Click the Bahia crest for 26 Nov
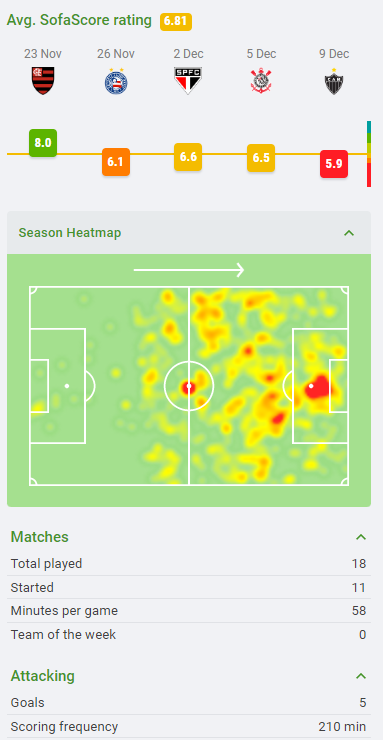The image size is (384, 740). pos(116,81)
